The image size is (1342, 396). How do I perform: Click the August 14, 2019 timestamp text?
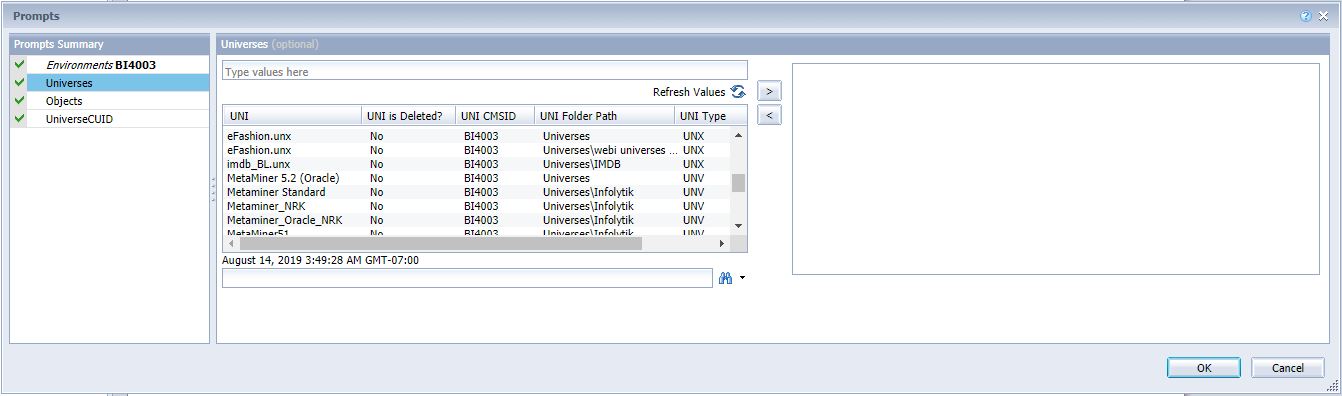pos(320,260)
